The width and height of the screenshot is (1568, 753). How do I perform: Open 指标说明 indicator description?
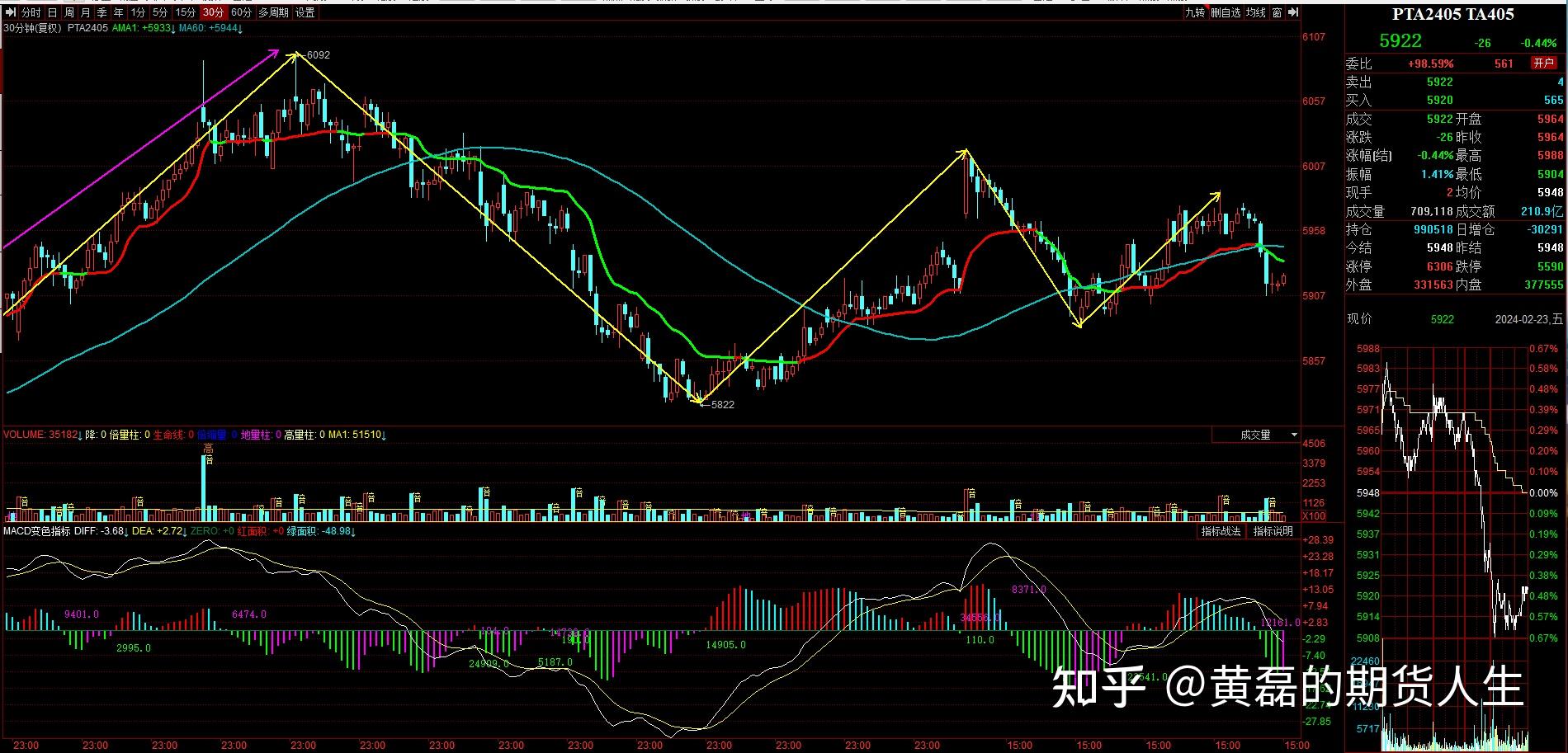[x=1273, y=532]
